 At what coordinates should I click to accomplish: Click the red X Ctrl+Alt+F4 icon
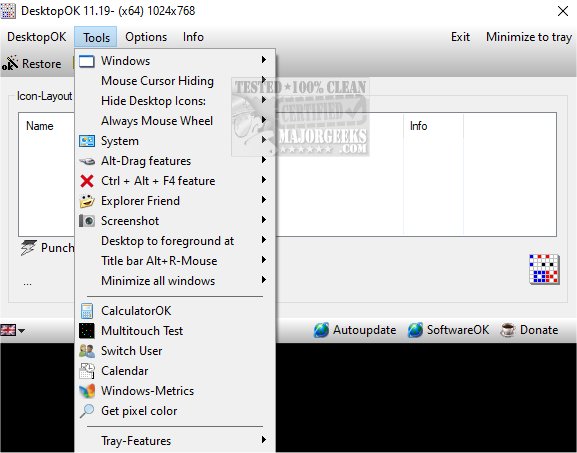click(87, 181)
